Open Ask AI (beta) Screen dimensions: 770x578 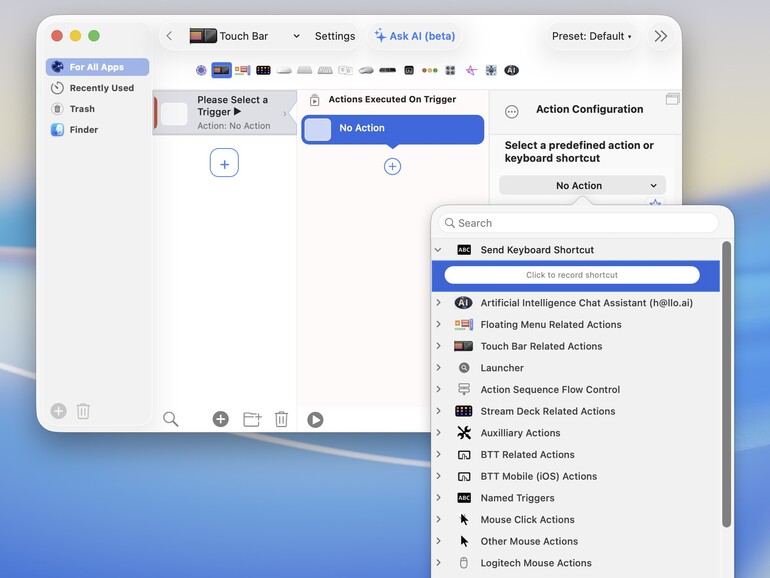point(415,36)
